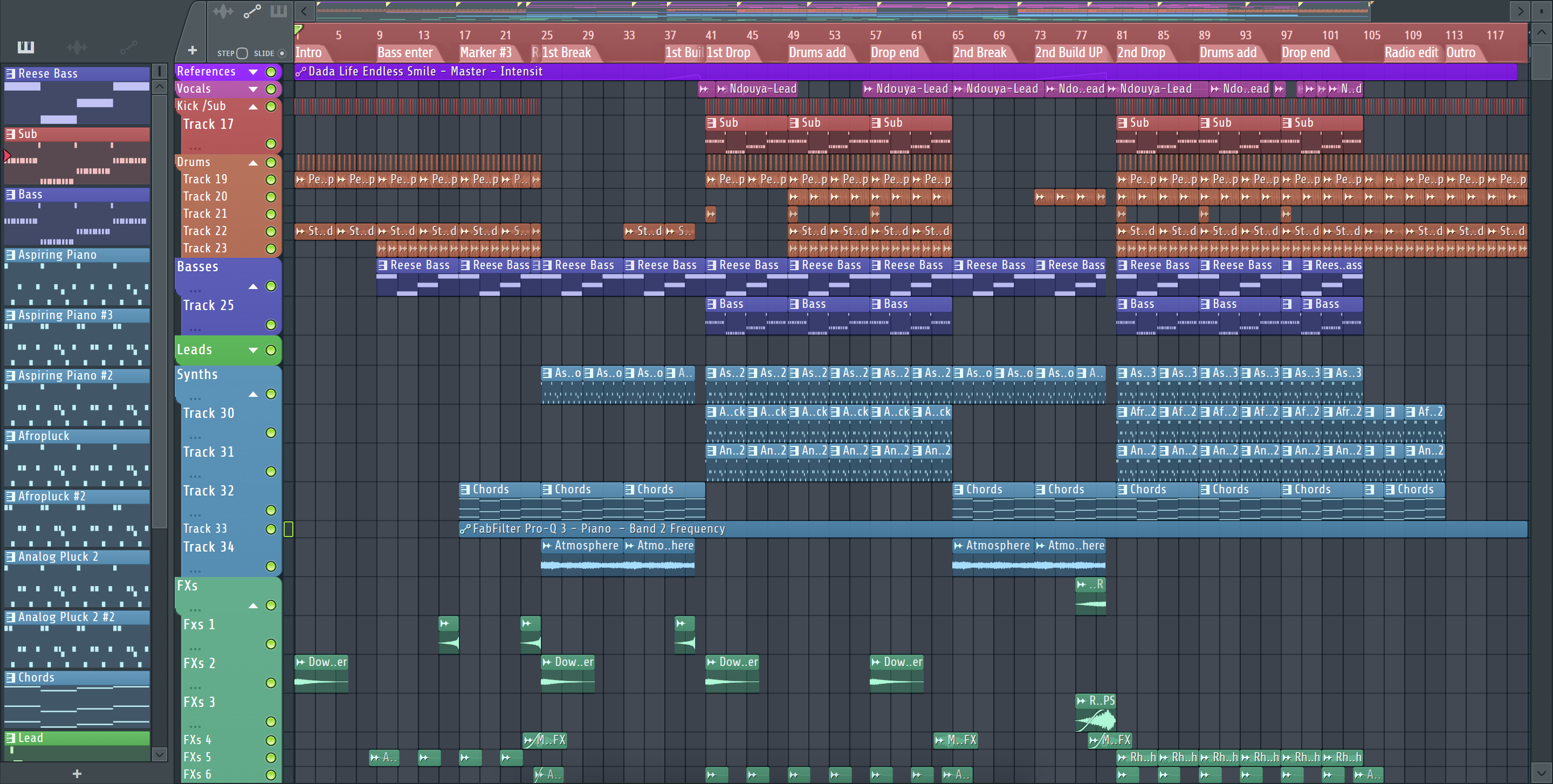Image resolution: width=1553 pixels, height=784 pixels.
Task: Collapse the Vocals group arrow
Action: (x=253, y=89)
